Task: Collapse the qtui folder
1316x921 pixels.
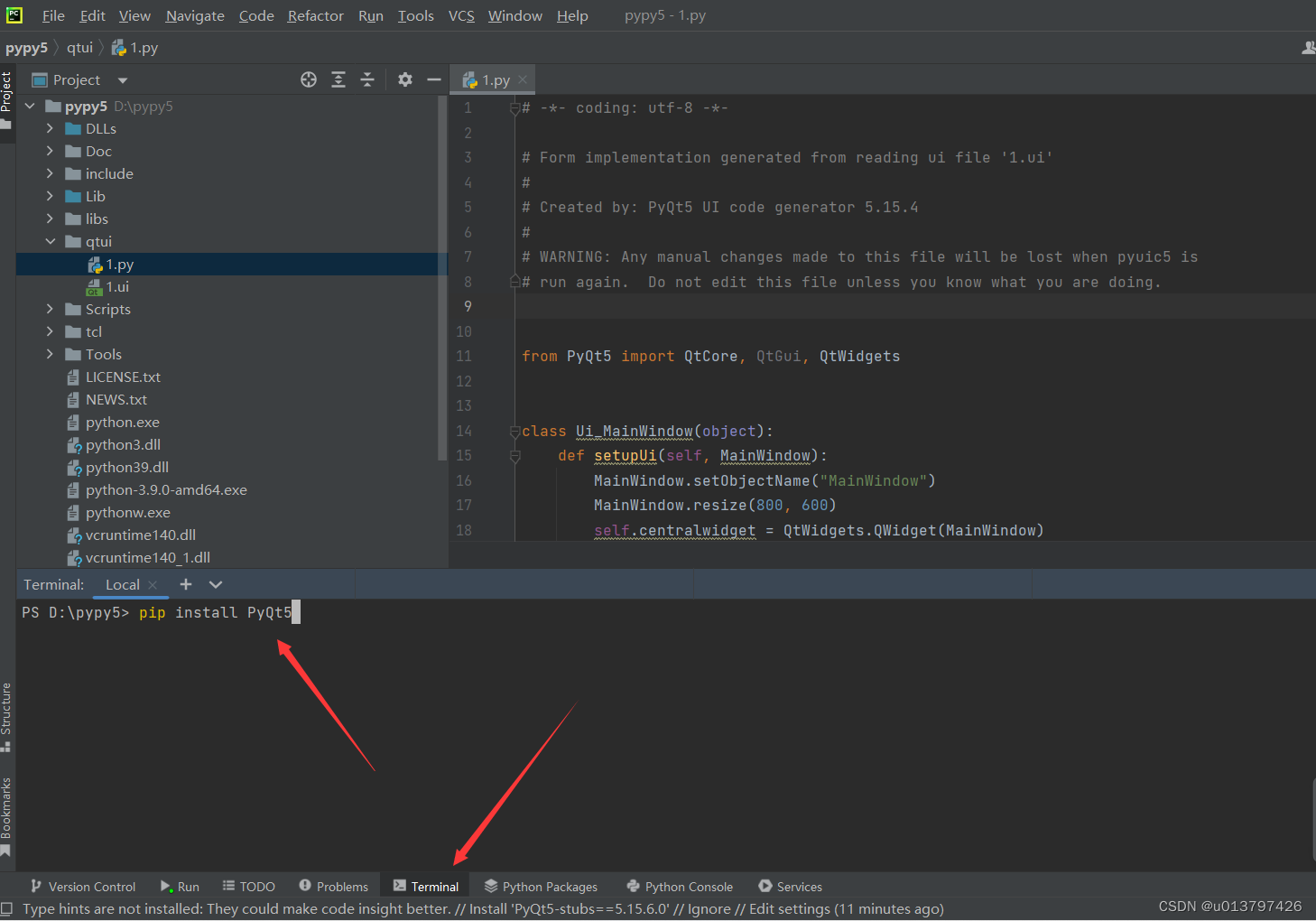Action: click(50, 241)
